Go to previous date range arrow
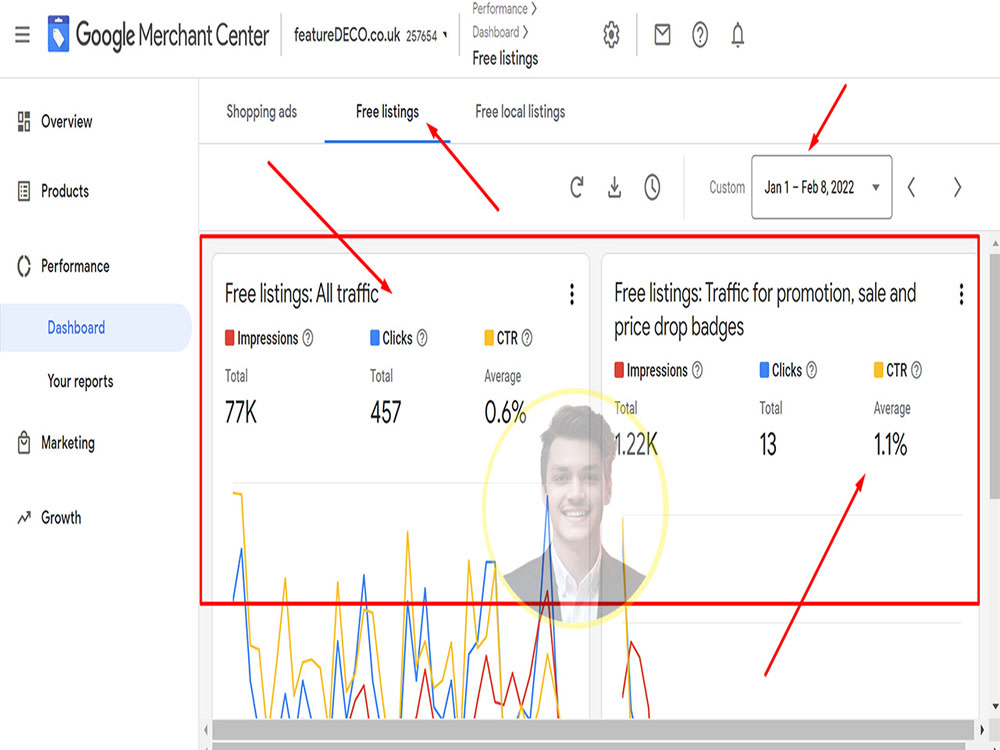 point(911,187)
